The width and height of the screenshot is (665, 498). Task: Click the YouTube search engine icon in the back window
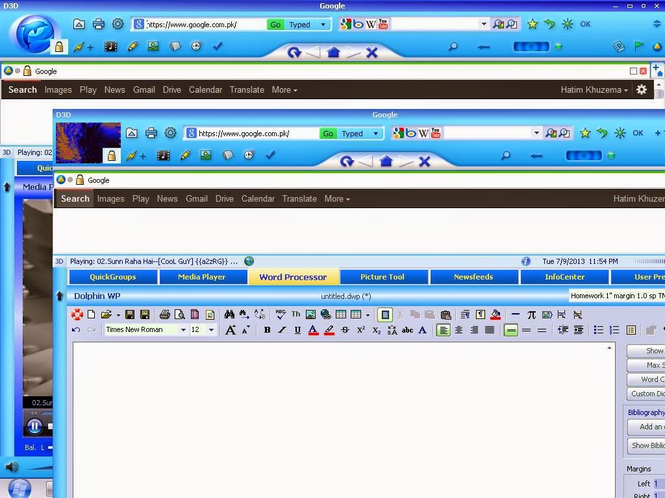[383, 24]
